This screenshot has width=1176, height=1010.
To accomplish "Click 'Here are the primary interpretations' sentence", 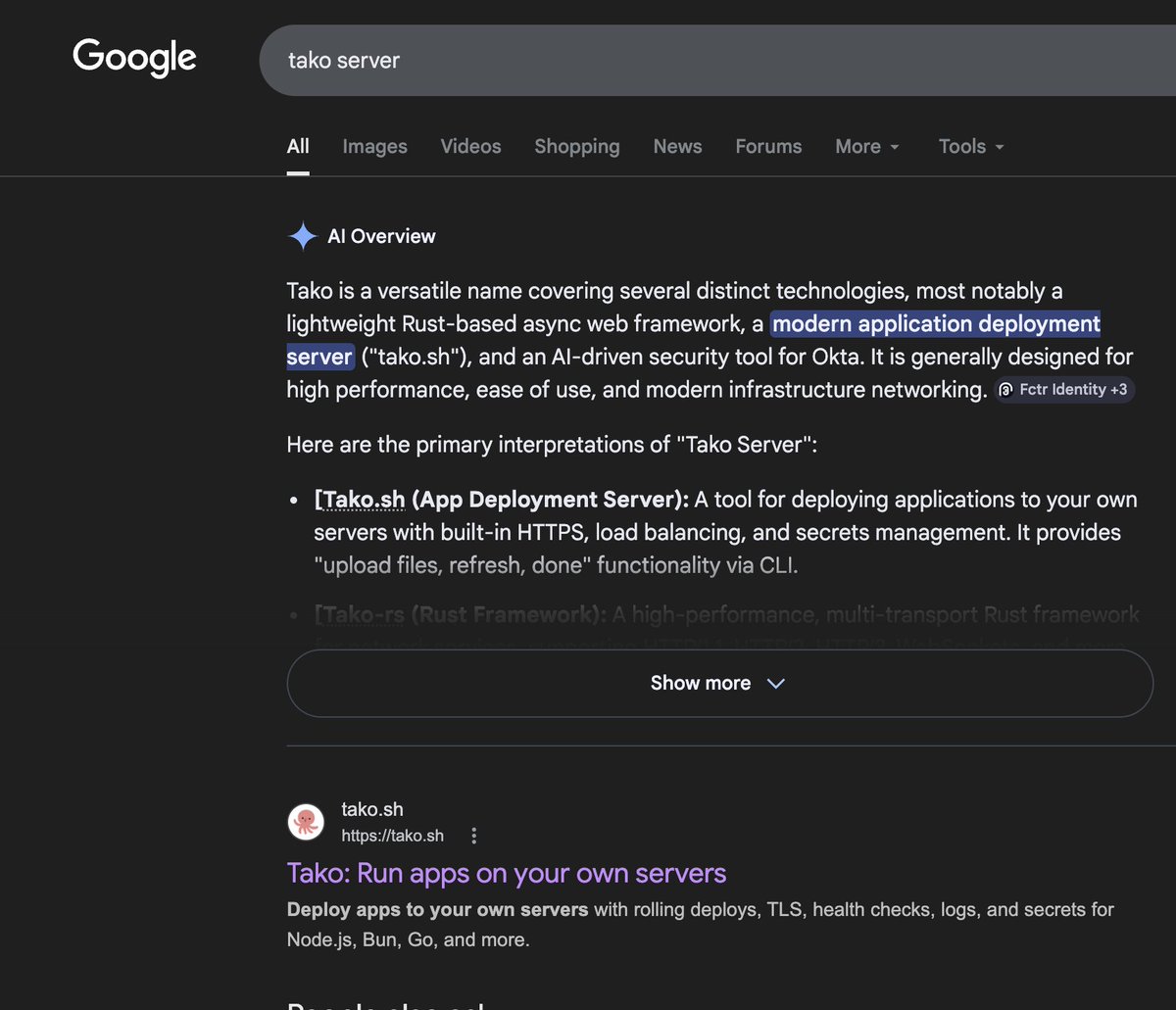I will [x=552, y=445].
